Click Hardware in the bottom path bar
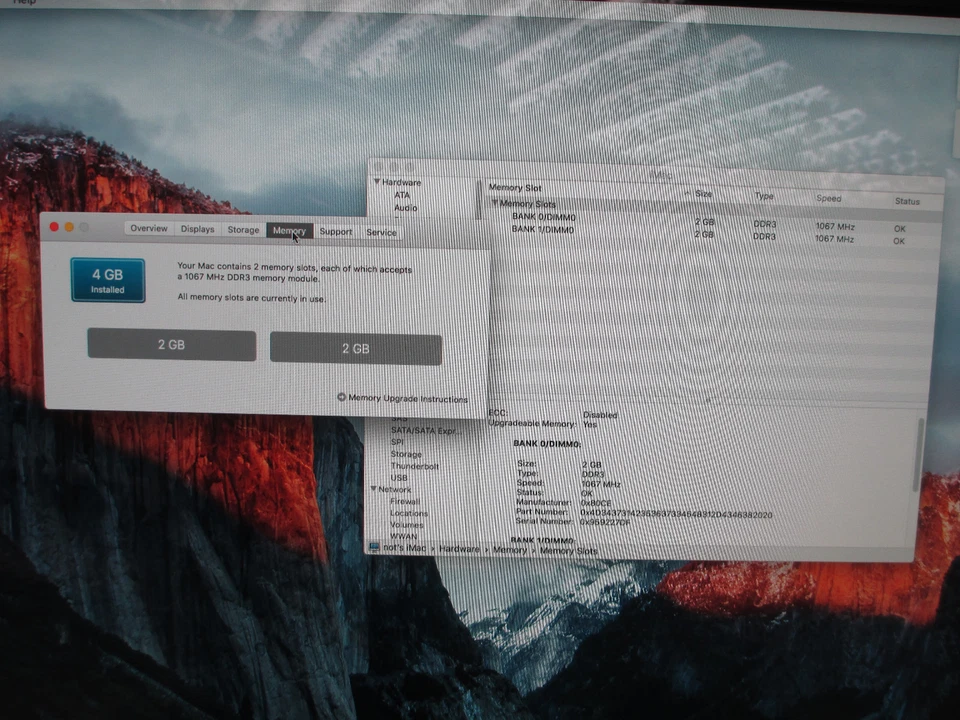Image resolution: width=960 pixels, height=720 pixels. 459,549
